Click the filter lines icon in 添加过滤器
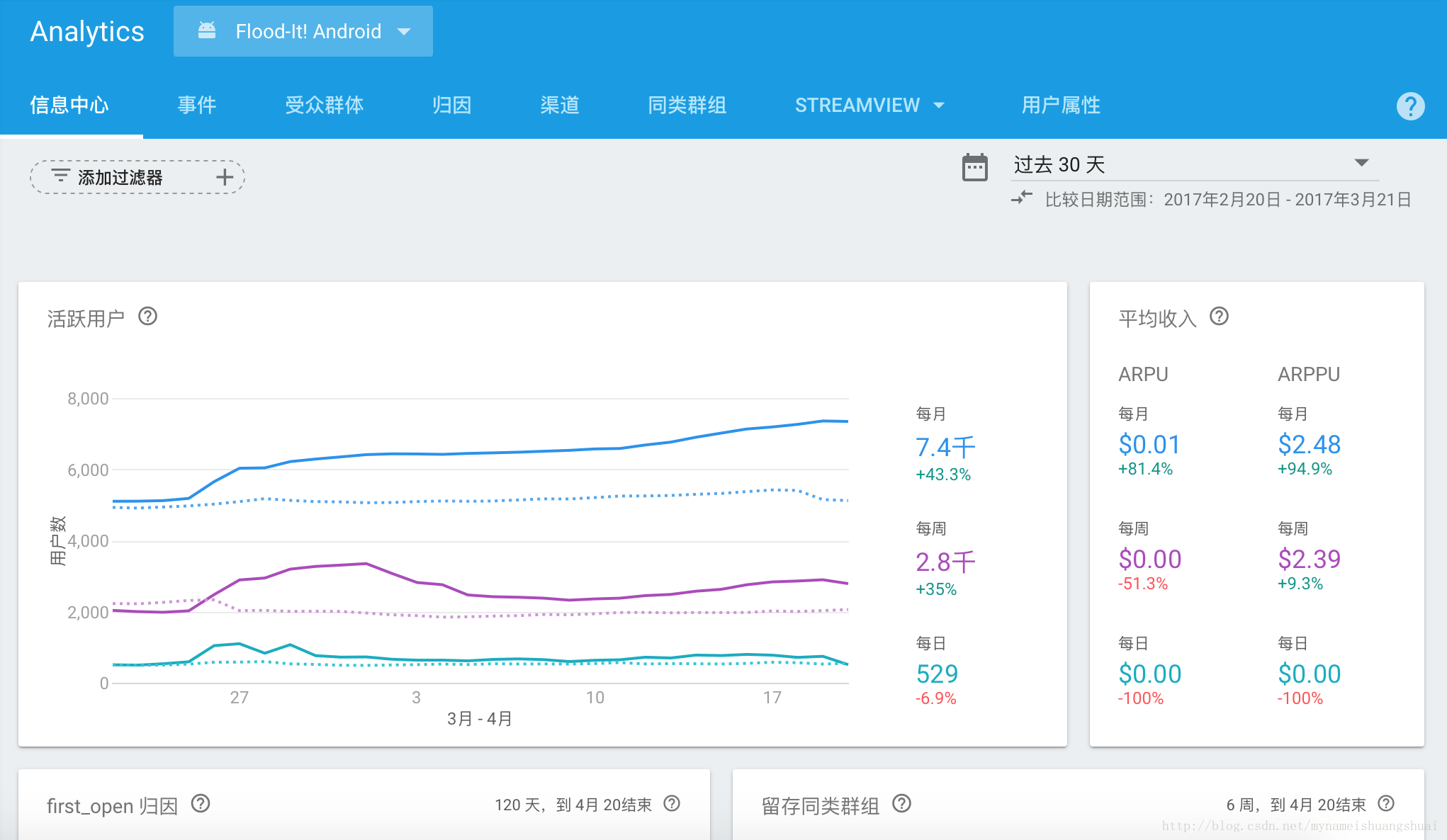Image resolution: width=1447 pixels, height=840 pixels. click(x=60, y=176)
